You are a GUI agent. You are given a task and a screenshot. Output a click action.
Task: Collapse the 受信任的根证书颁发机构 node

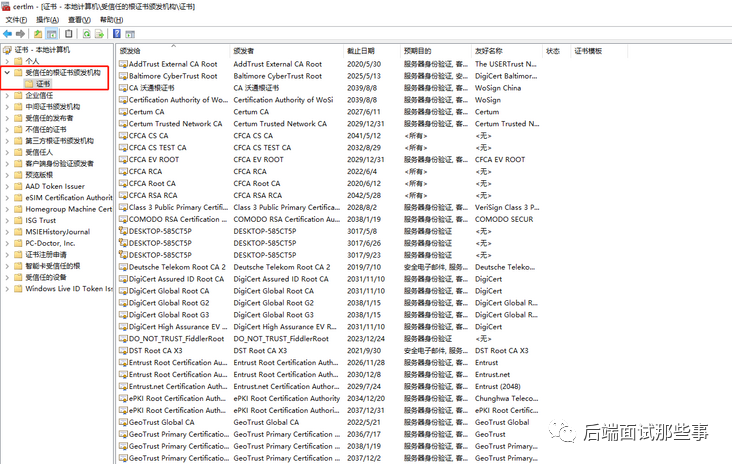(7, 72)
